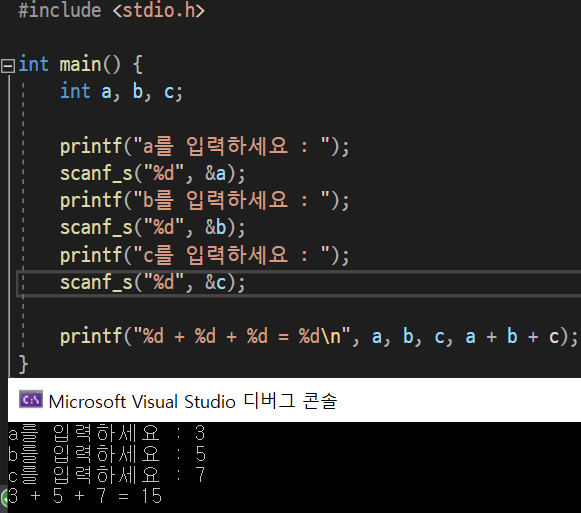581x513 pixels.
Task: Click console output "b를 입력하세요 : 5"
Action: click(107, 454)
